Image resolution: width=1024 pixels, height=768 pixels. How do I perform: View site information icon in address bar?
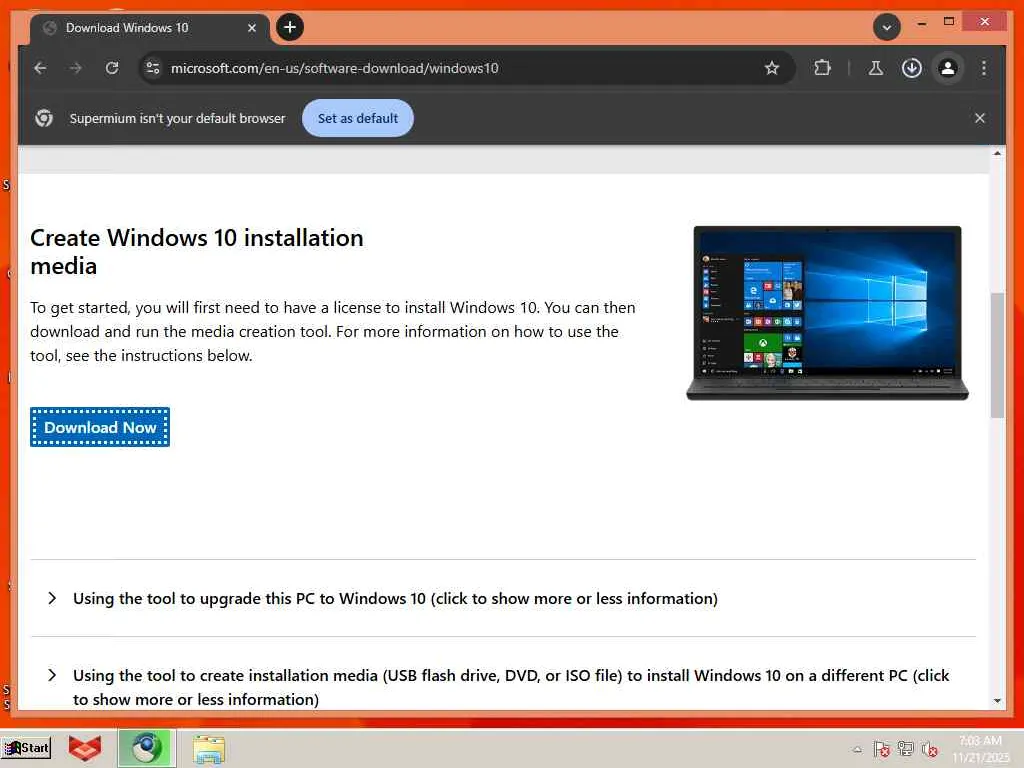point(153,68)
